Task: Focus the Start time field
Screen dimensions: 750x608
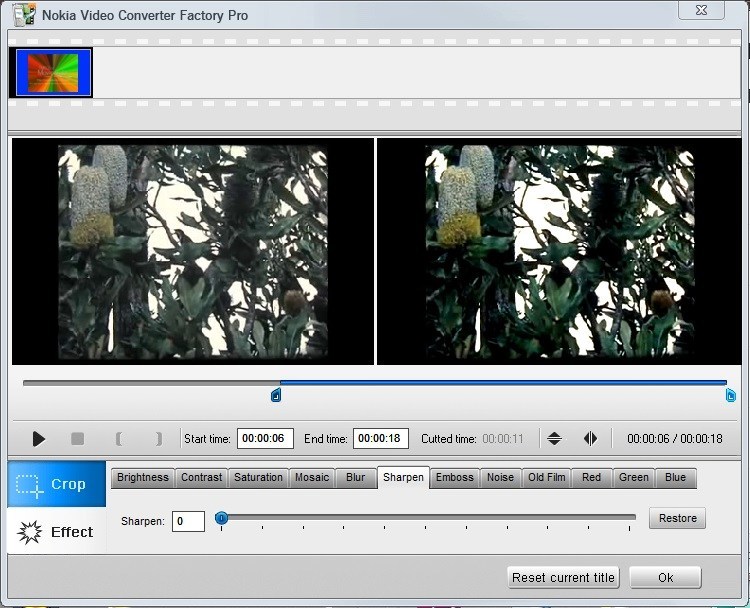Action: 265,439
